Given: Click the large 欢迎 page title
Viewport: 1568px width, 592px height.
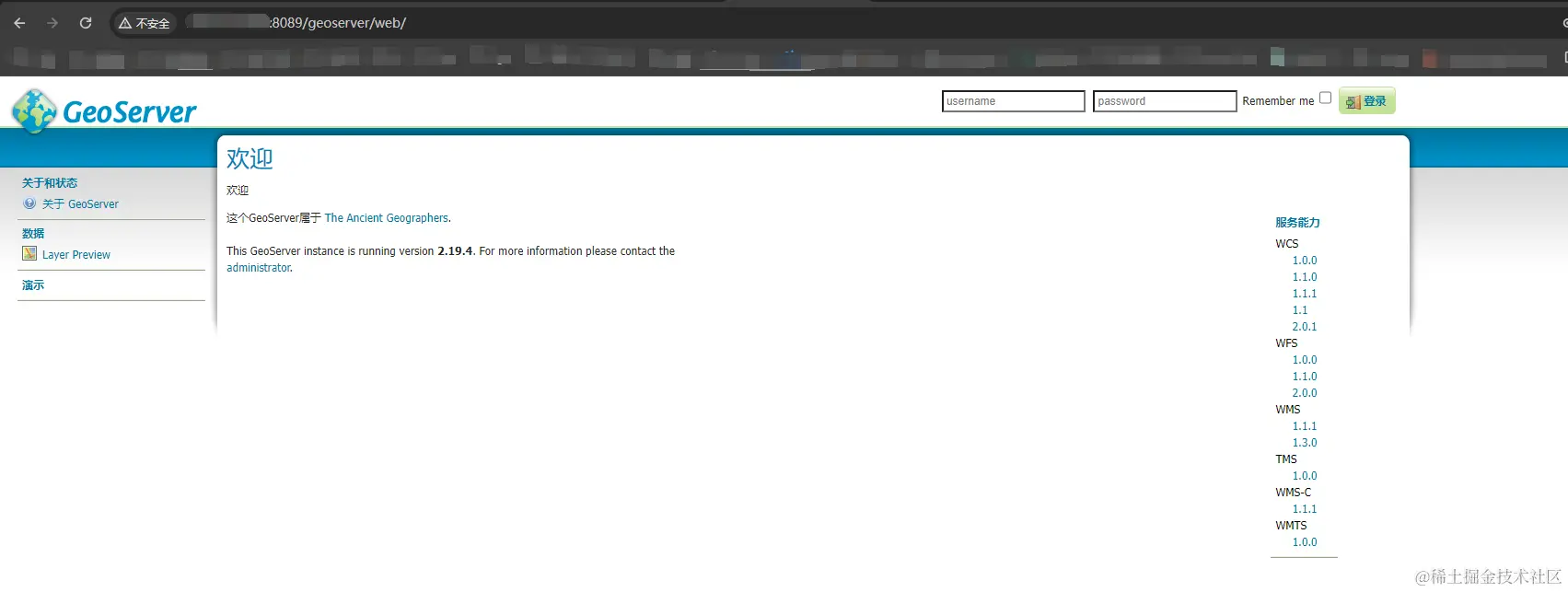Looking at the screenshot, I should click(x=250, y=158).
